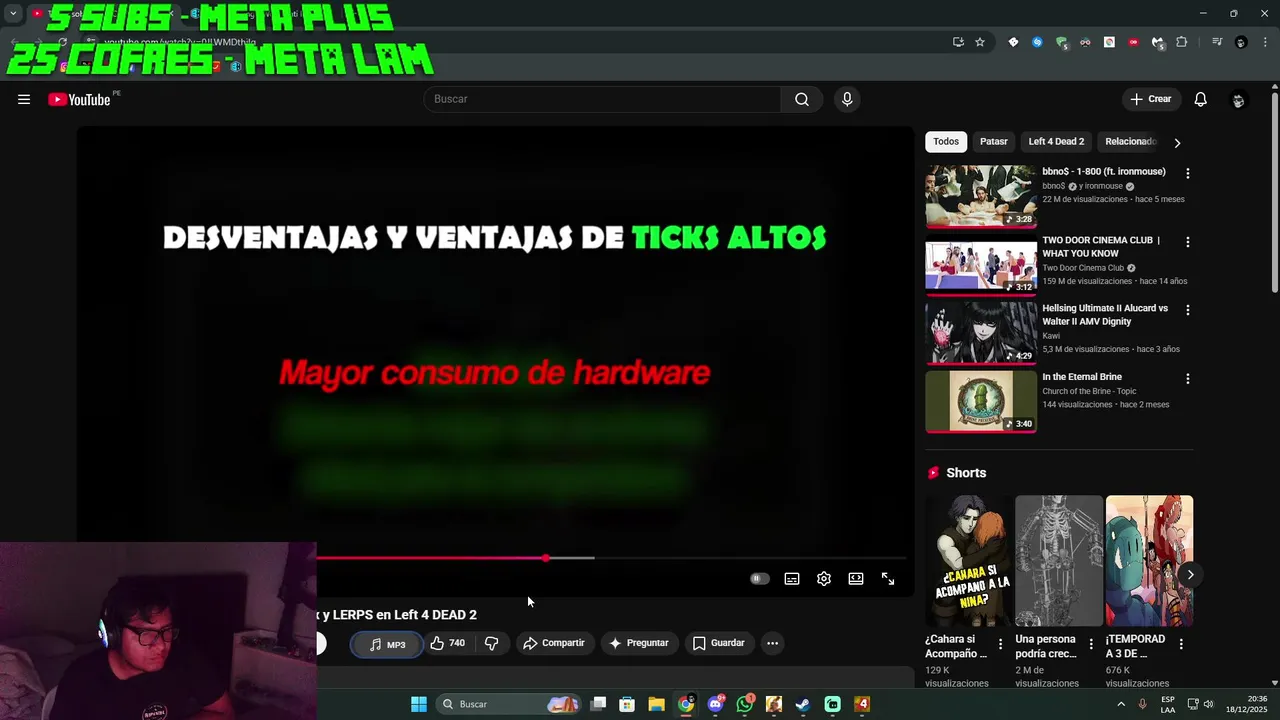The image size is (1280, 720).
Task: Open options for In the Eternal Brine
Action: [1188, 379]
